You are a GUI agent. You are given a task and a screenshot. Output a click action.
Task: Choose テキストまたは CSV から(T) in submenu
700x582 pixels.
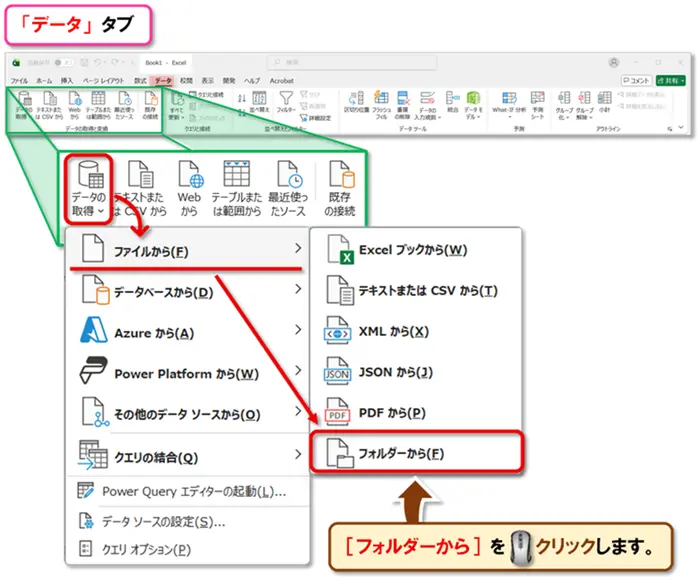[x=416, y=291]
